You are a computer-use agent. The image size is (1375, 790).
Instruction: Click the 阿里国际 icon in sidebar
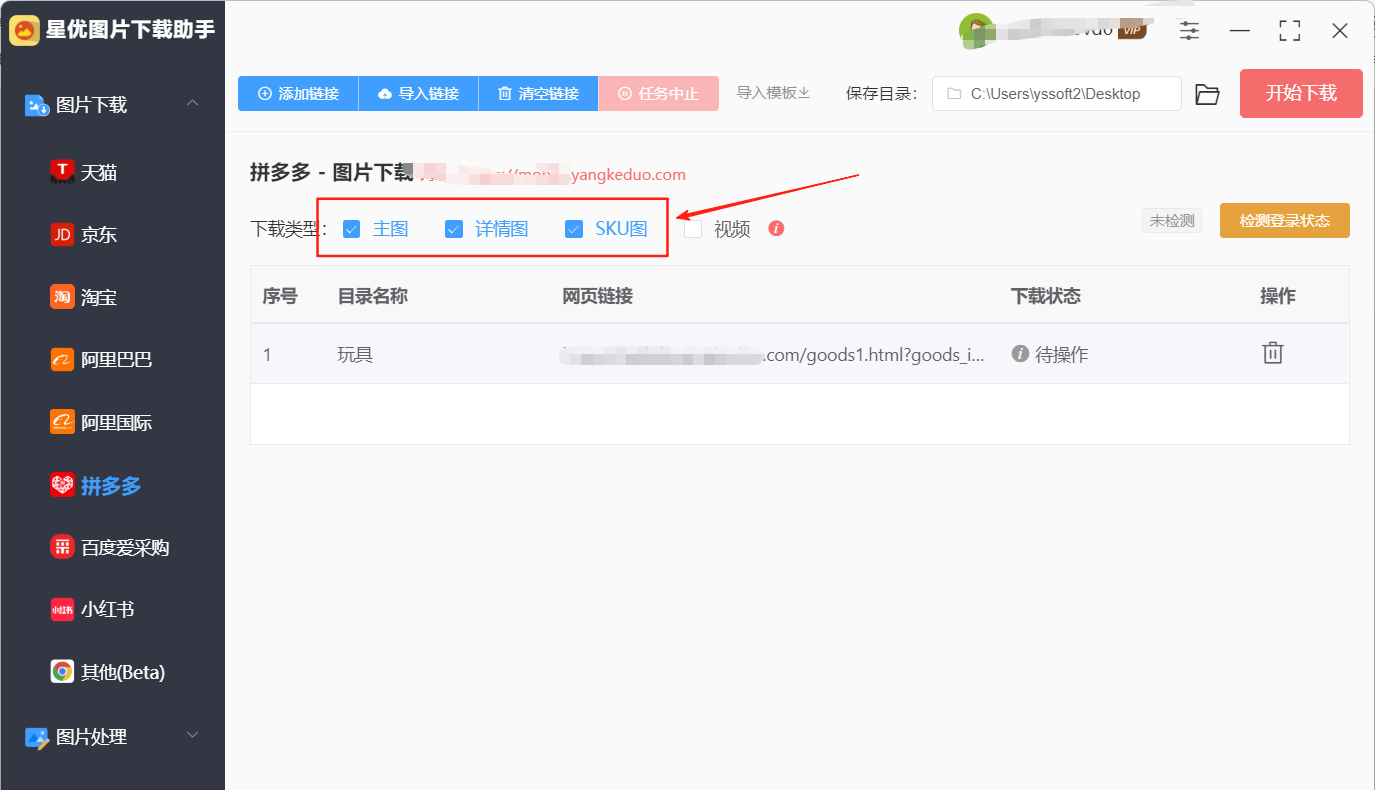(62, 422)
